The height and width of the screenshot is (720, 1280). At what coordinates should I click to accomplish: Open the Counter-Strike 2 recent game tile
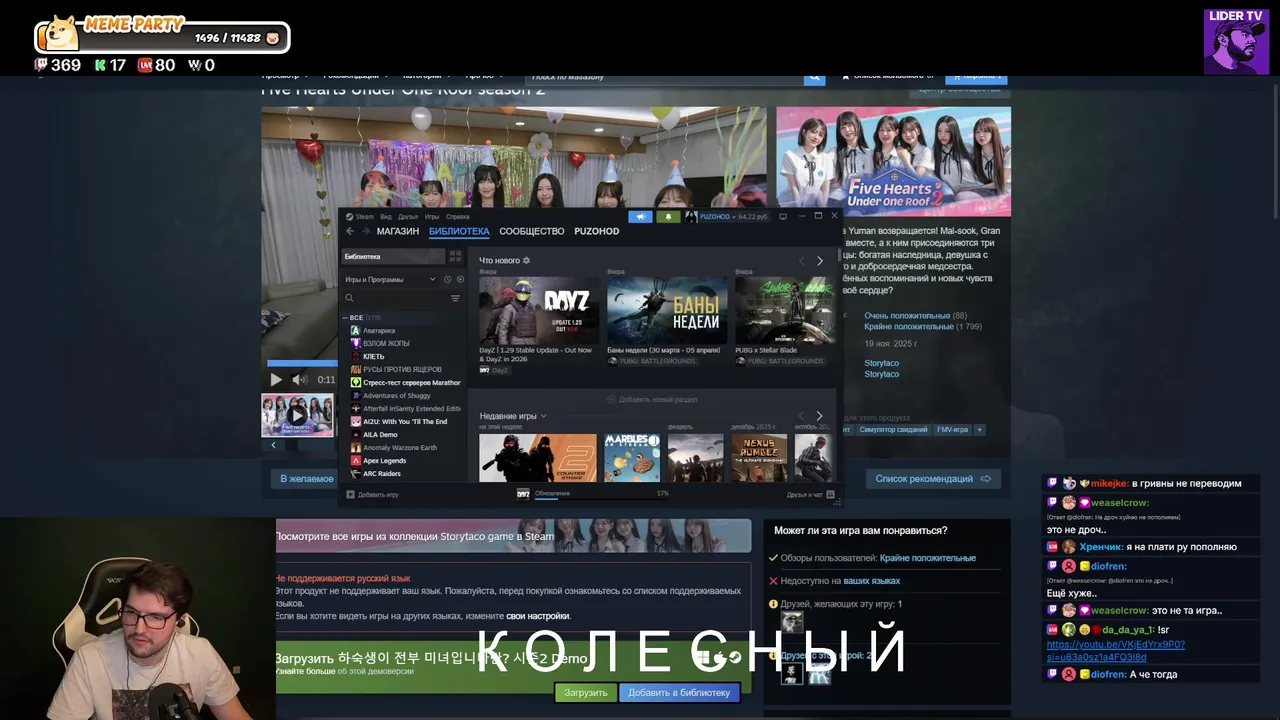pyautogui.click(x=537, y=457)
